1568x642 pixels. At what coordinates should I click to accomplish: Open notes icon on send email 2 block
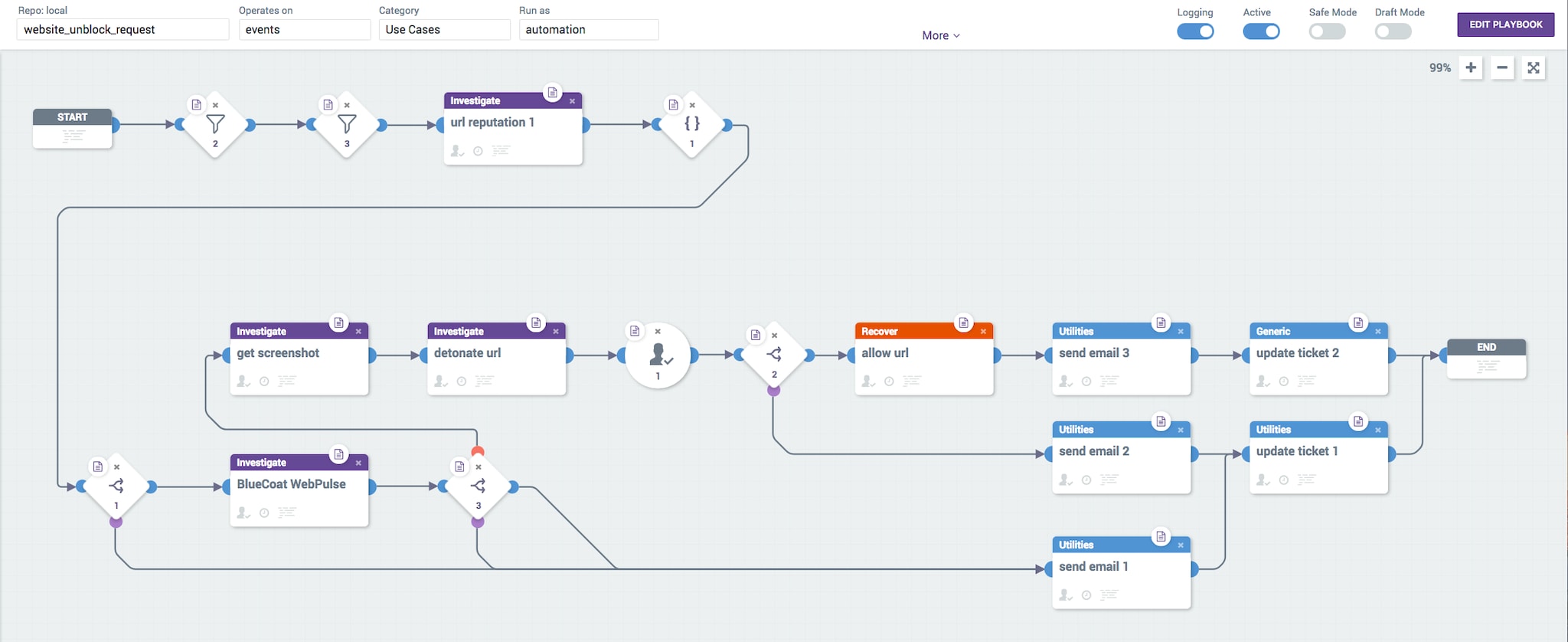coord(1161,421)
